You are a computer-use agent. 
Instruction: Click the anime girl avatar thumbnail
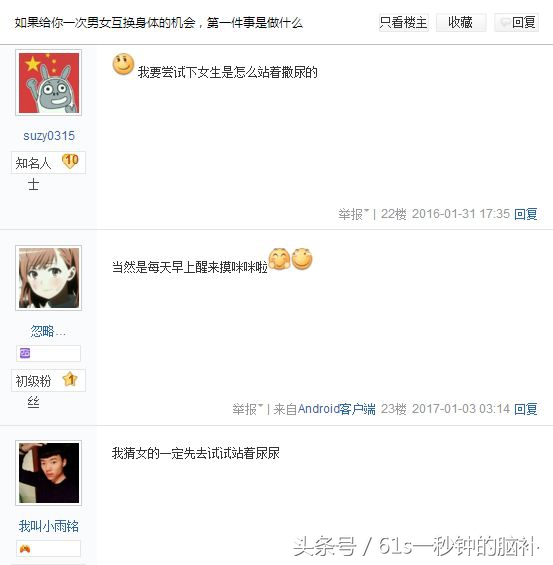pos(49,278)
